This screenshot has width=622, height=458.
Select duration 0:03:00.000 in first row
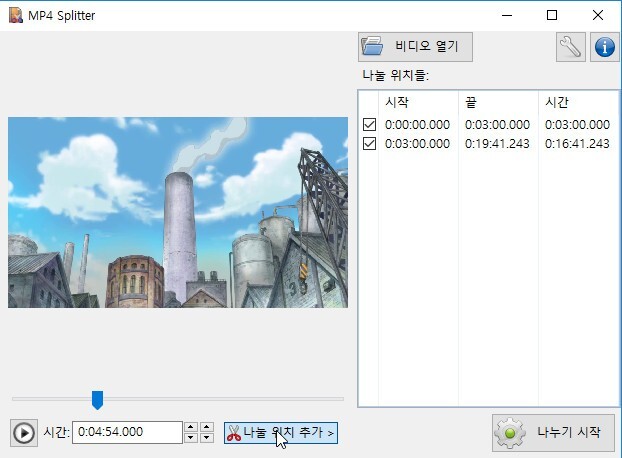point(577,125)
